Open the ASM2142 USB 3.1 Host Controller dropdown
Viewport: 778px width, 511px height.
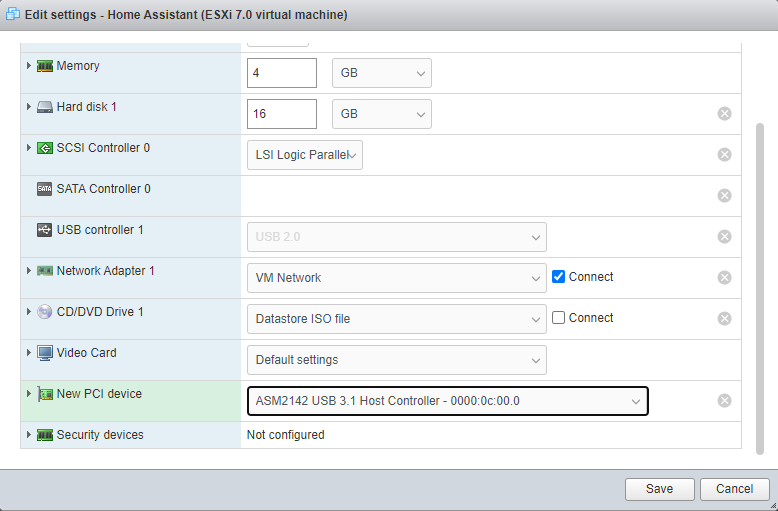448,401
